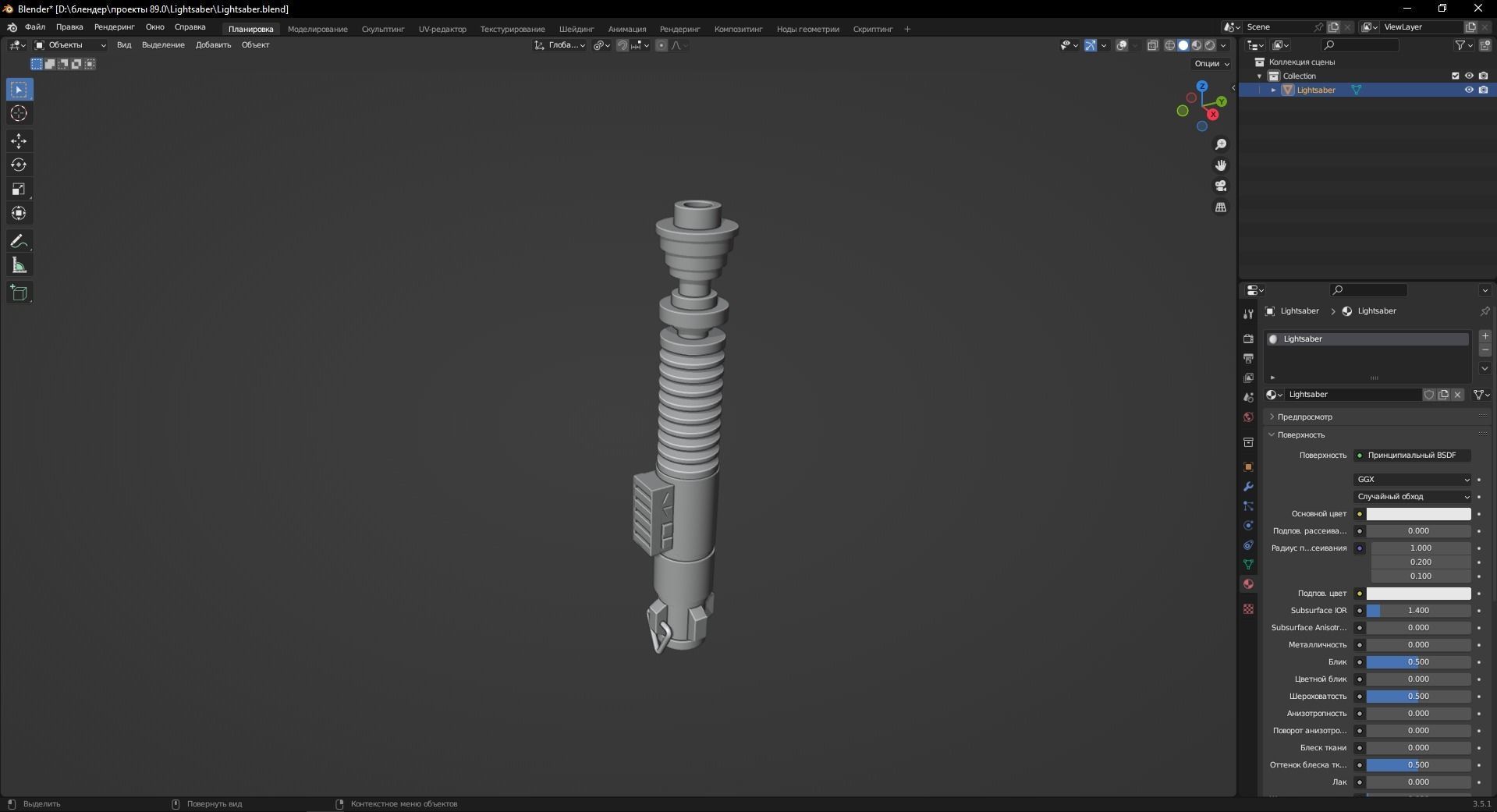Viewport: 1497px width, 812px height.
Task: Toggle proportional editing in header
Action: (662, 45)
